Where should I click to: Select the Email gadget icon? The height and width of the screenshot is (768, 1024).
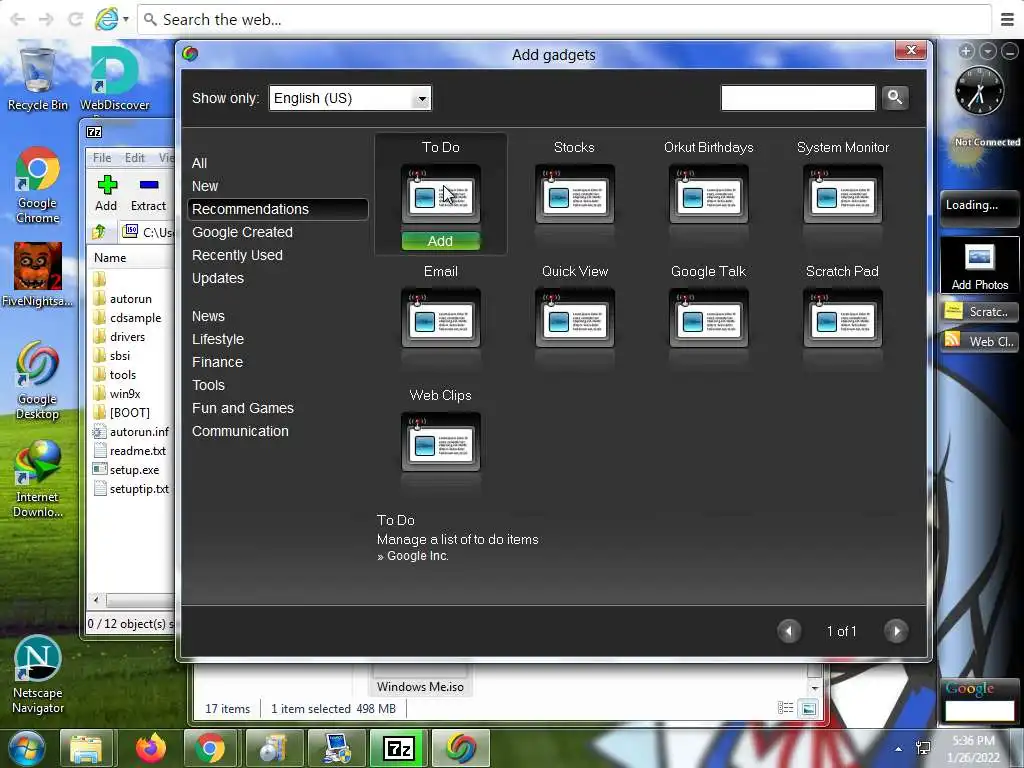pos(441,318)
